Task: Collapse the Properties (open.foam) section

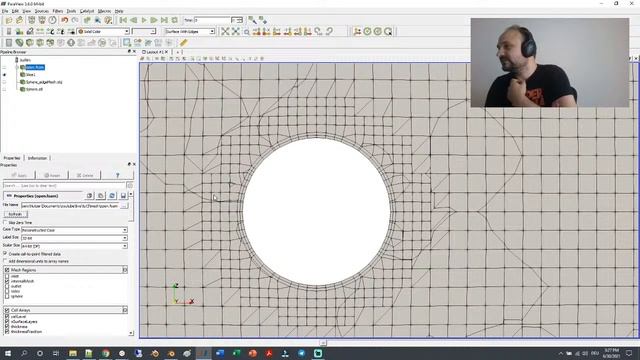Action: pyautogui.click(x=37, y=196)
